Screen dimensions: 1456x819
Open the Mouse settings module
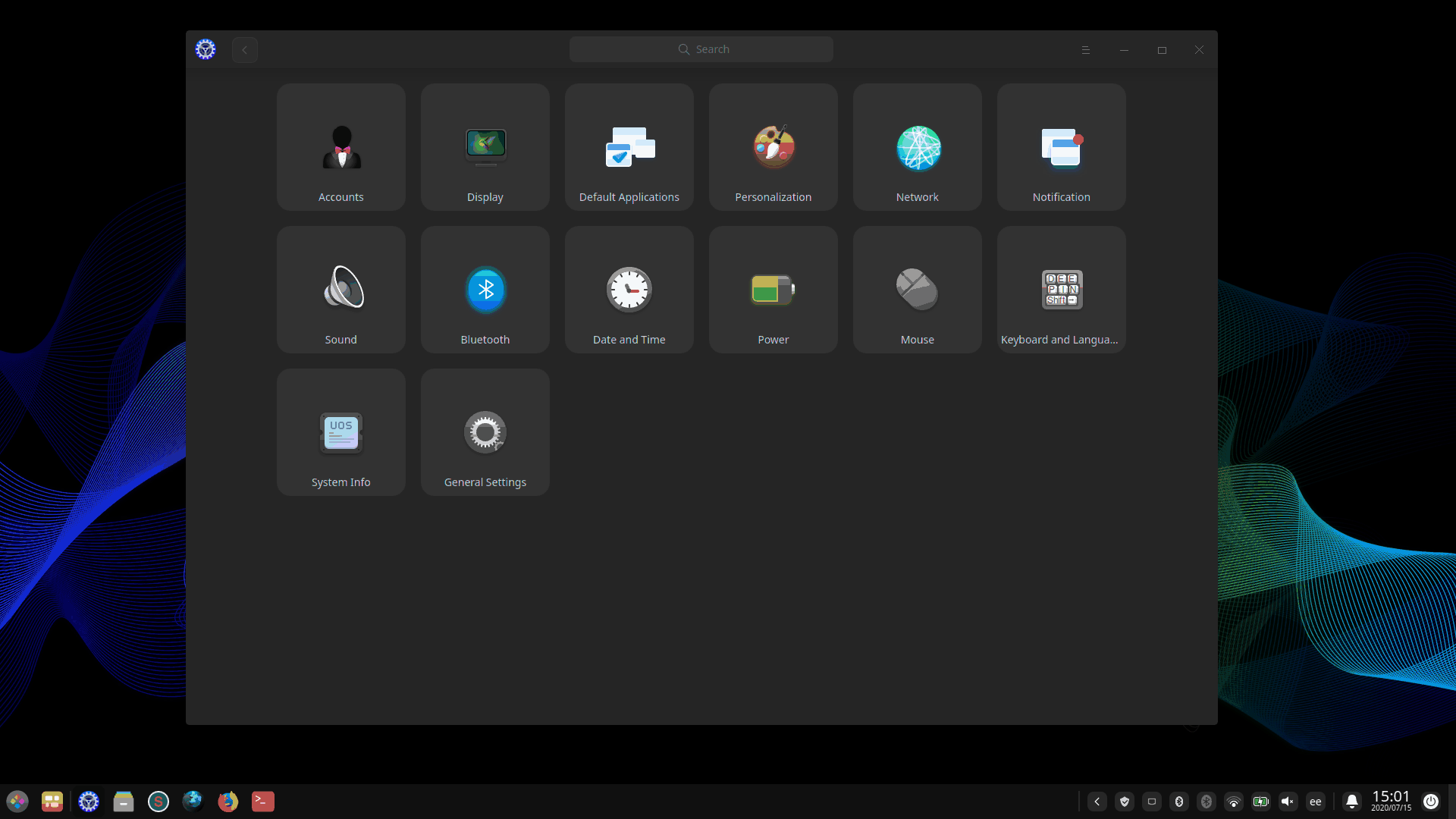pos(918,290)
